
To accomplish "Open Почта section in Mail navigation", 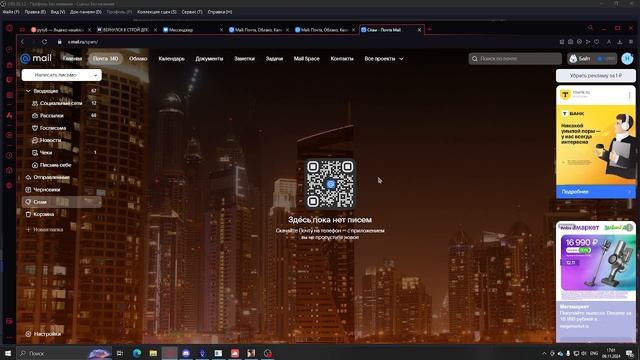I will coord(105,59).
